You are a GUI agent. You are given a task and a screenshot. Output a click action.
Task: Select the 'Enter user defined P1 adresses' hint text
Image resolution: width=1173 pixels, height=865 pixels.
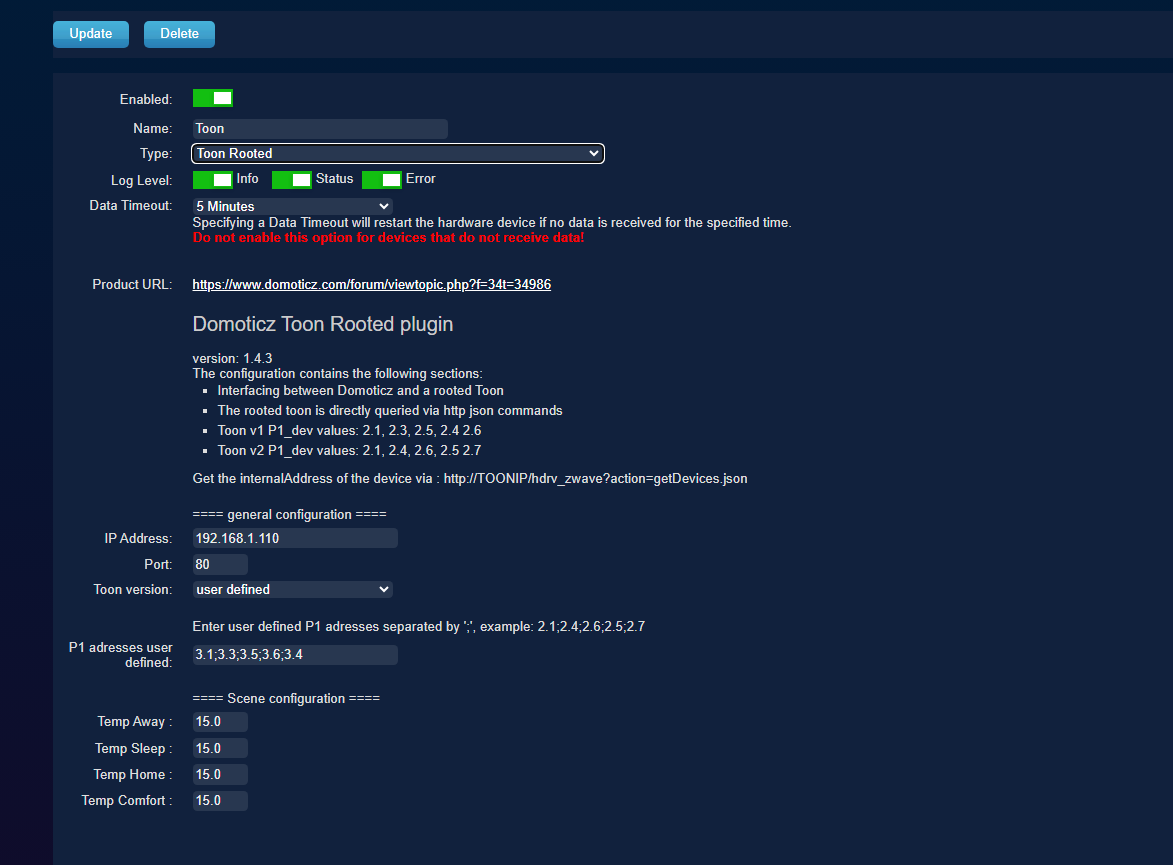419,626
